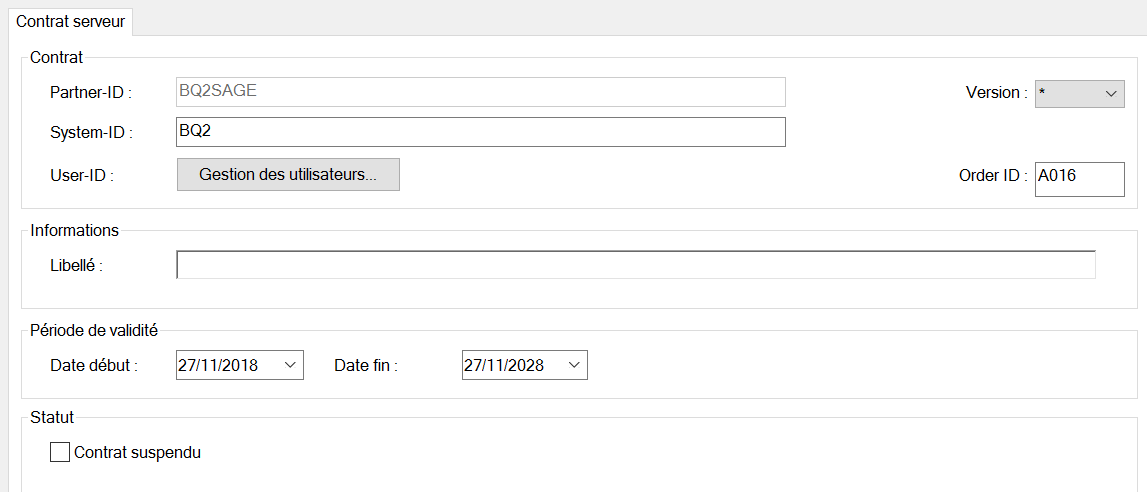Select the day part of Date début

point(187,366)
